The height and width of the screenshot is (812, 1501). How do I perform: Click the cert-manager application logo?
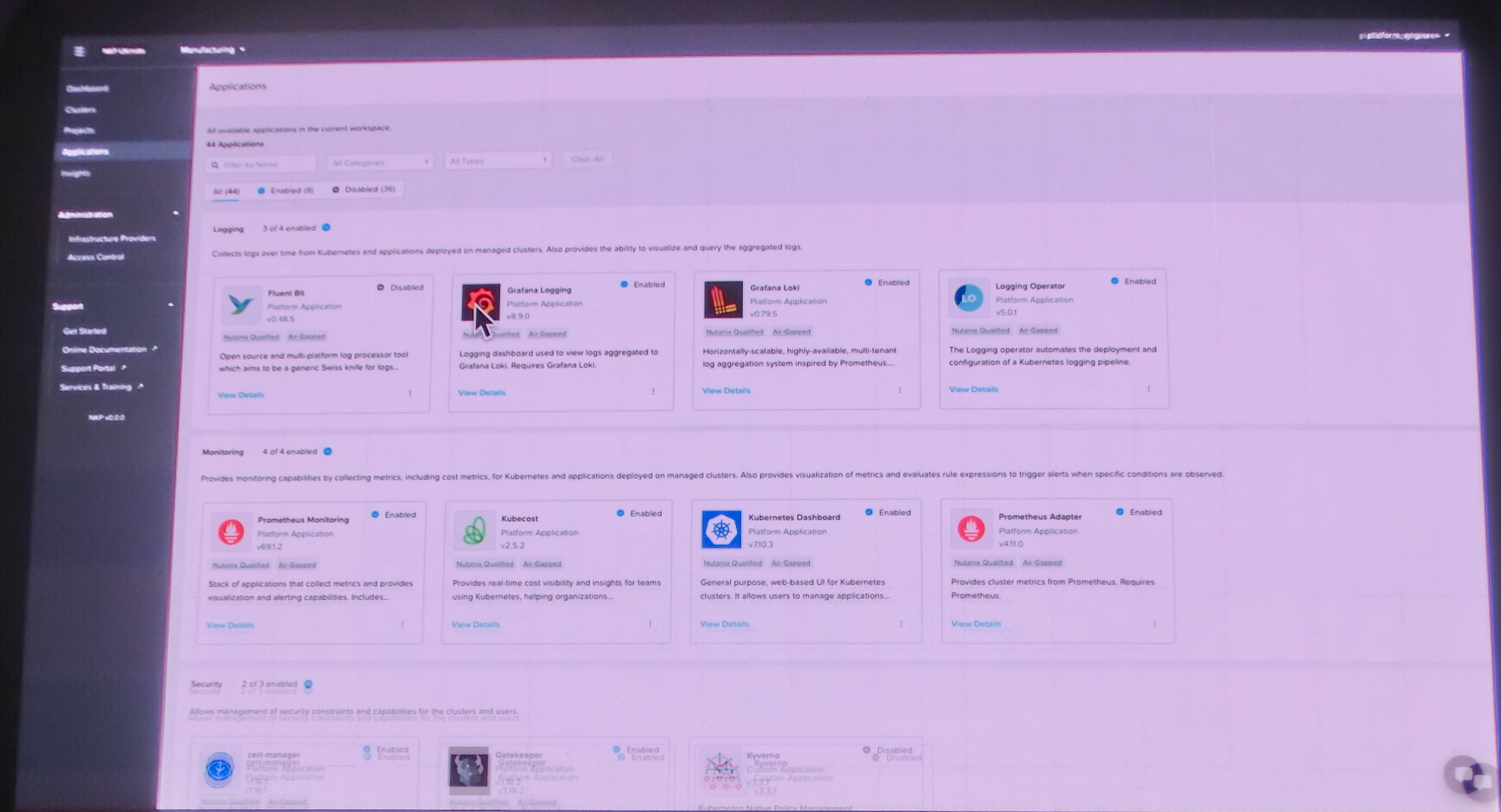pos(219,769)
